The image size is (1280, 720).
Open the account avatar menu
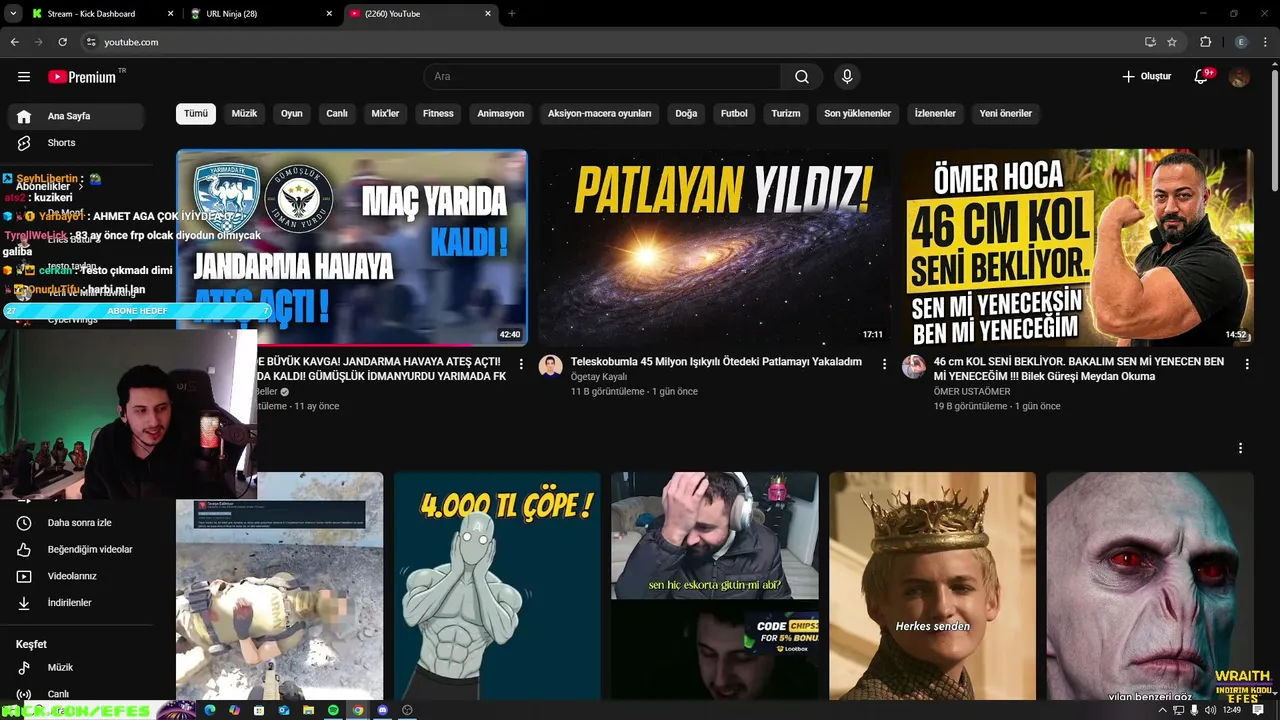[x=1240, y=77]
